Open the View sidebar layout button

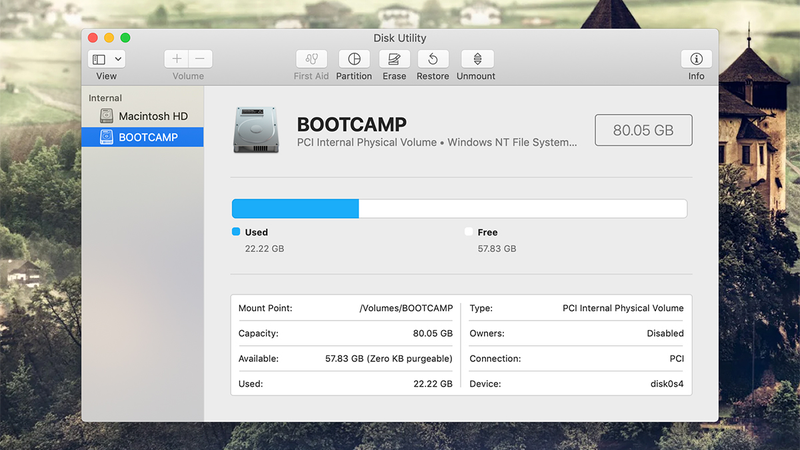click(x=99, y=59)
